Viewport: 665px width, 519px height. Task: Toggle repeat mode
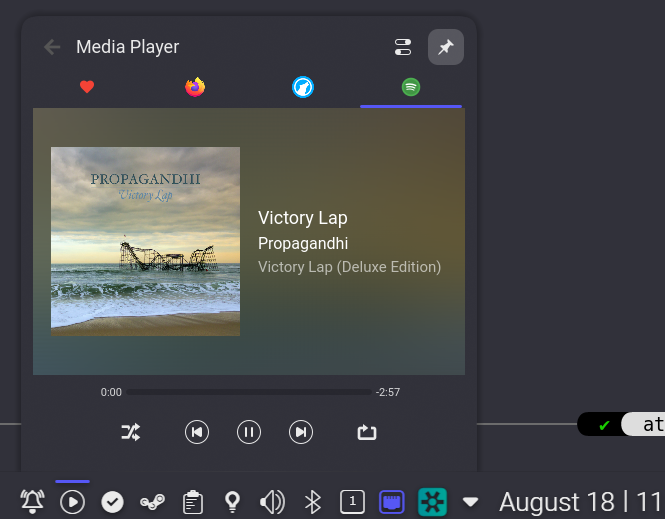(367, 432)
